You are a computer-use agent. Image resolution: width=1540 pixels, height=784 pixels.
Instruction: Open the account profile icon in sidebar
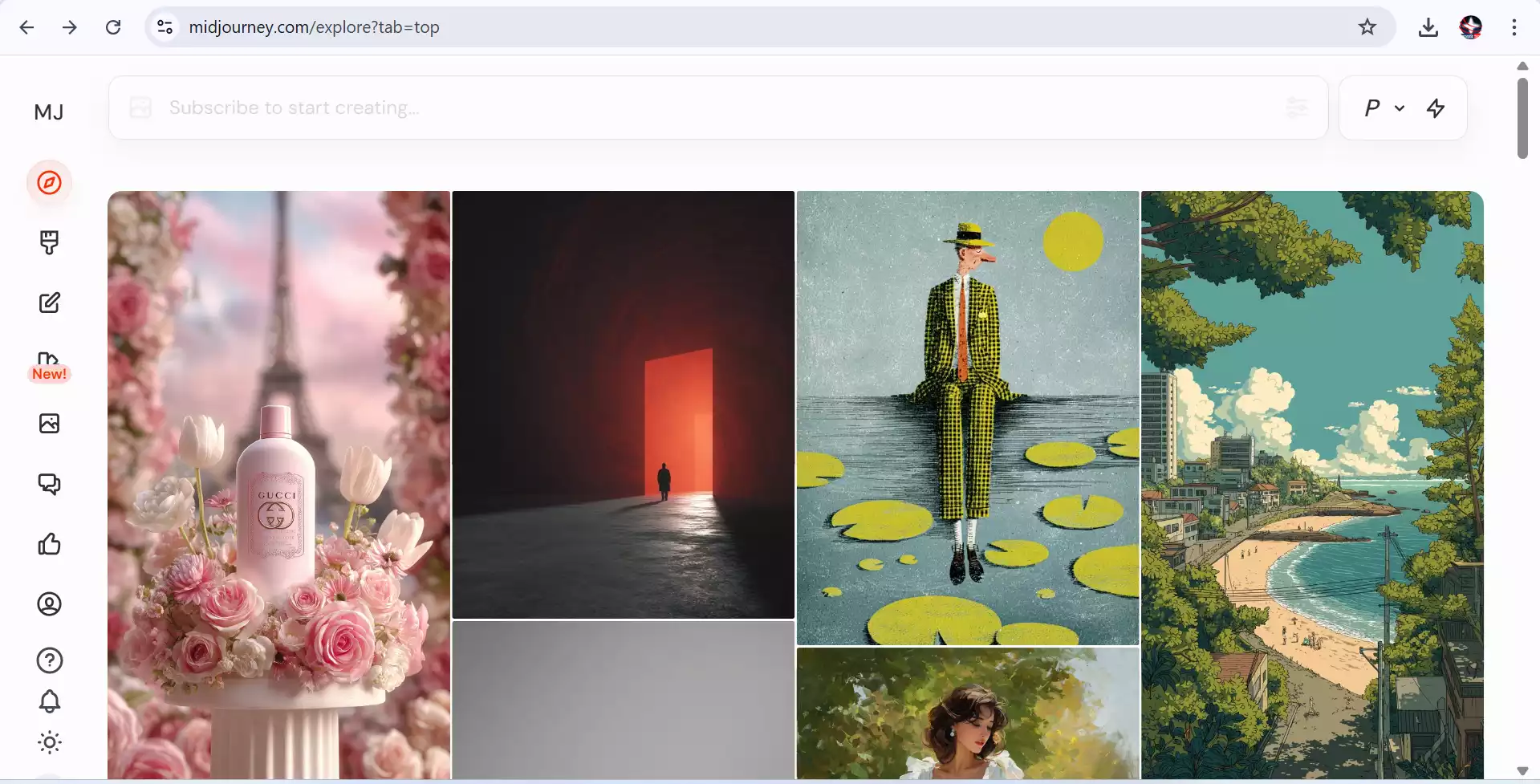coord(49,603)
